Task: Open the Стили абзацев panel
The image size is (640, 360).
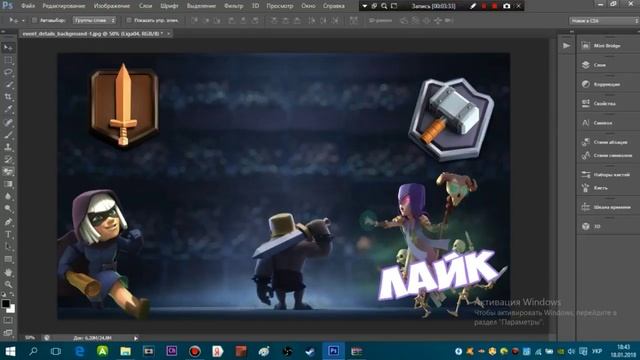Action: coord(607,142)
